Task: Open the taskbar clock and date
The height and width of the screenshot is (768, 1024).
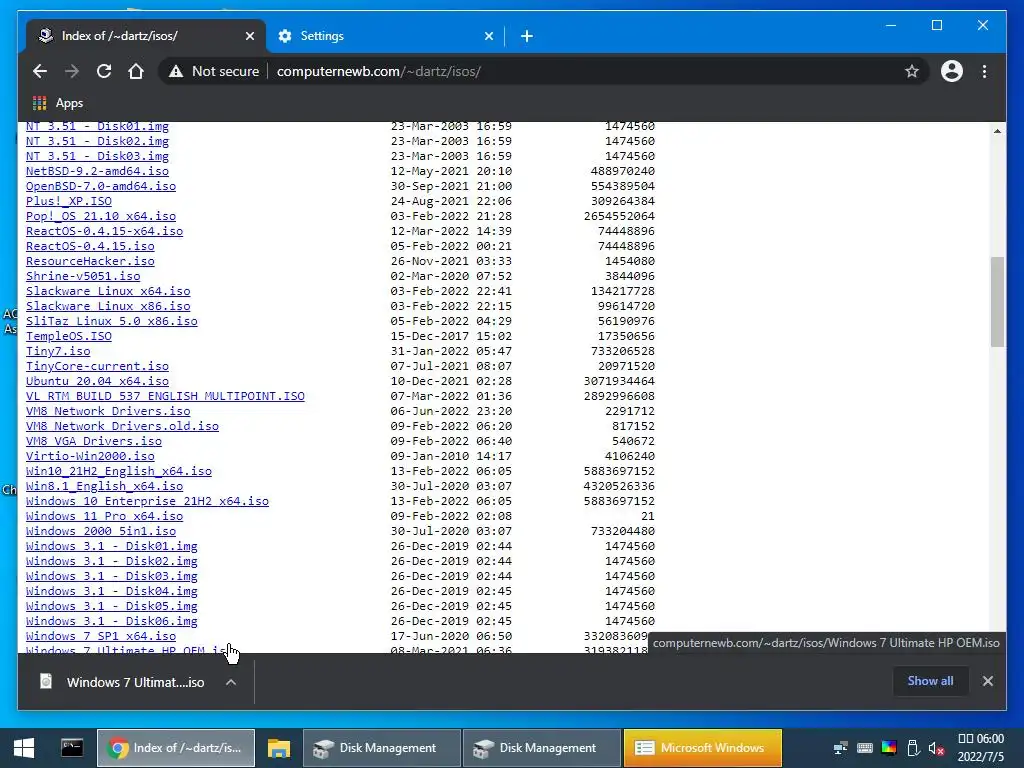Action: click(x=981, y=748)
